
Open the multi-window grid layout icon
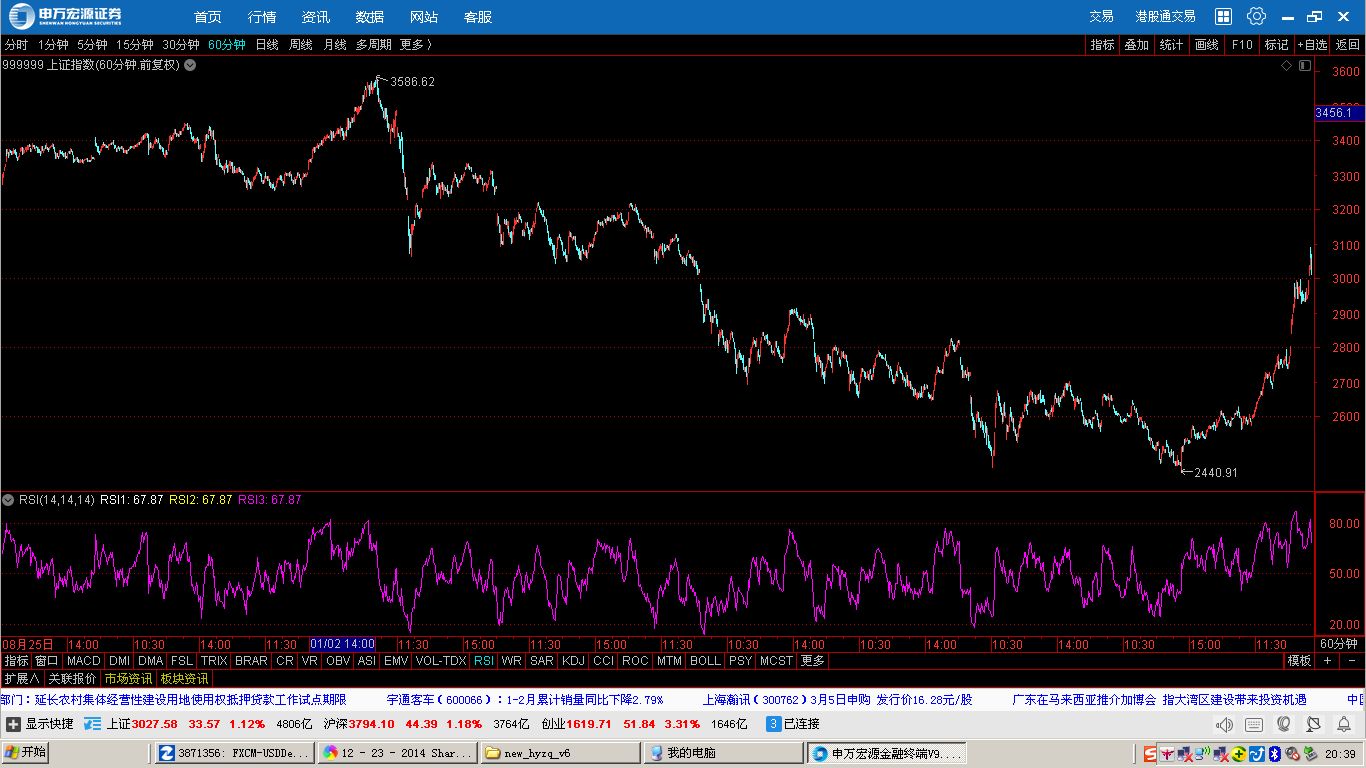coord(1223,16)
